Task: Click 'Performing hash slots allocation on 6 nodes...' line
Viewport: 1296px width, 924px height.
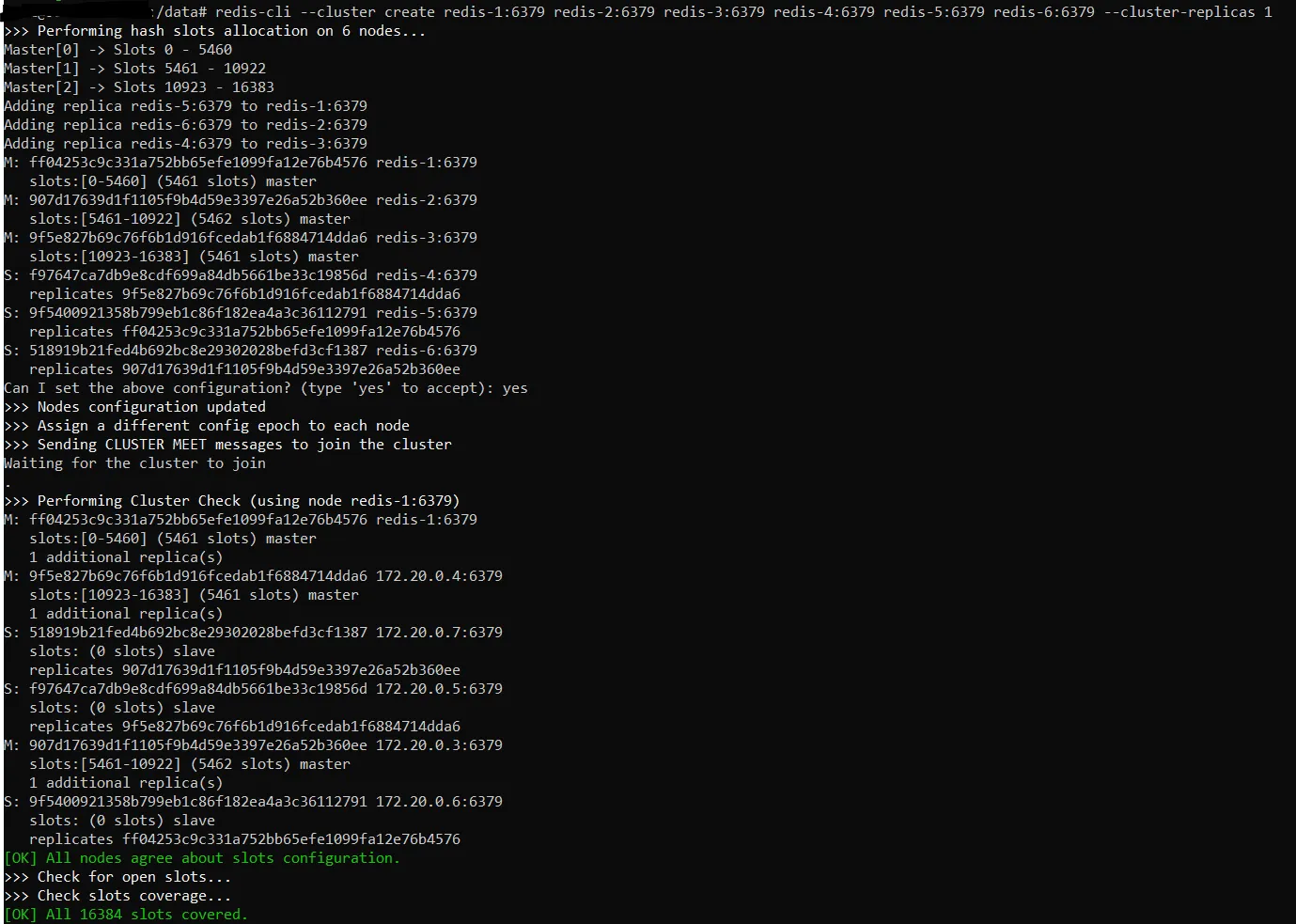Action: point(214,31)
